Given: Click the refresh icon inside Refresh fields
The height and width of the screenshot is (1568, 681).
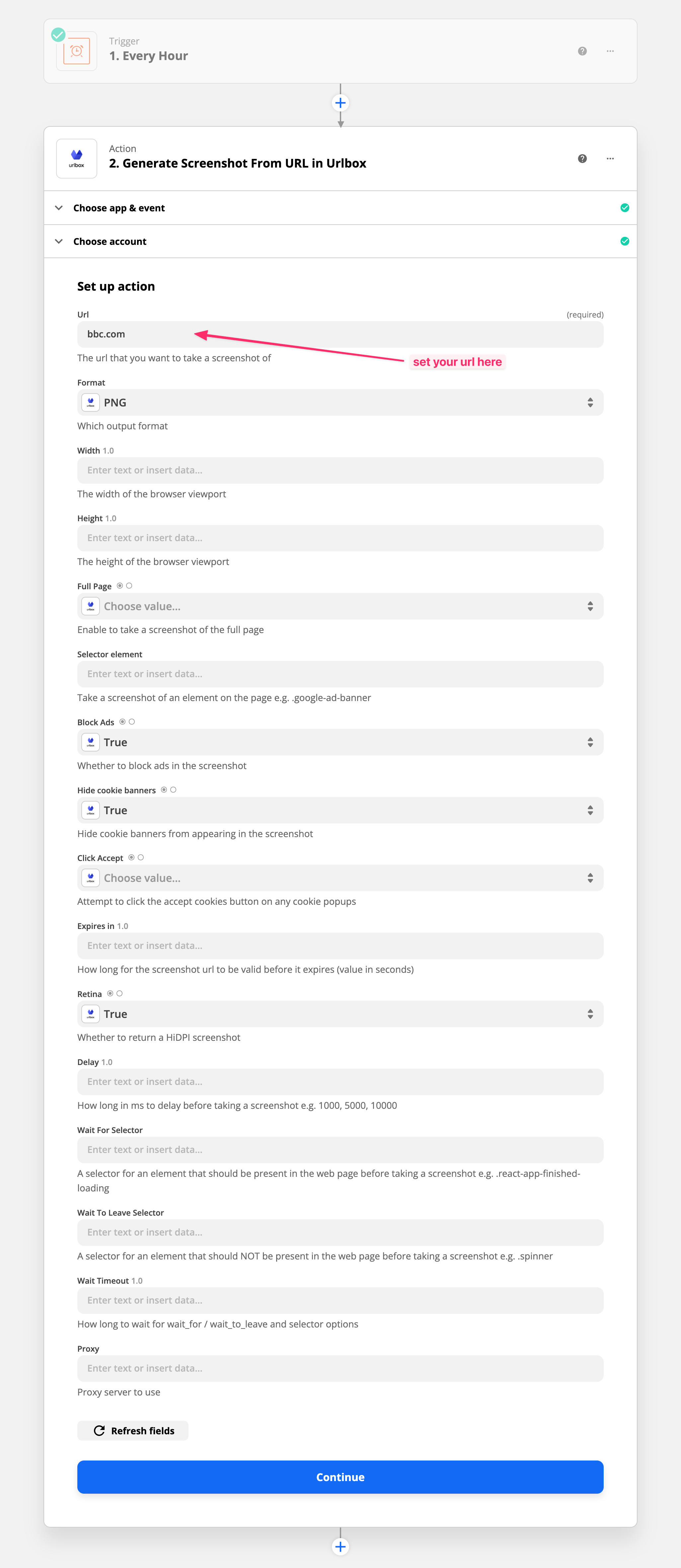Looking at the screenshot, I should (x=99, y=1431).
